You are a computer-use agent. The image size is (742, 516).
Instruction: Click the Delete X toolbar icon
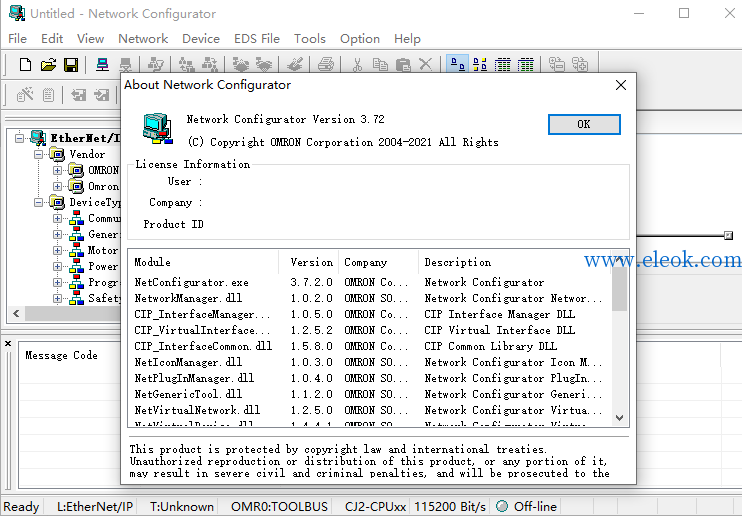coord(425,64)
